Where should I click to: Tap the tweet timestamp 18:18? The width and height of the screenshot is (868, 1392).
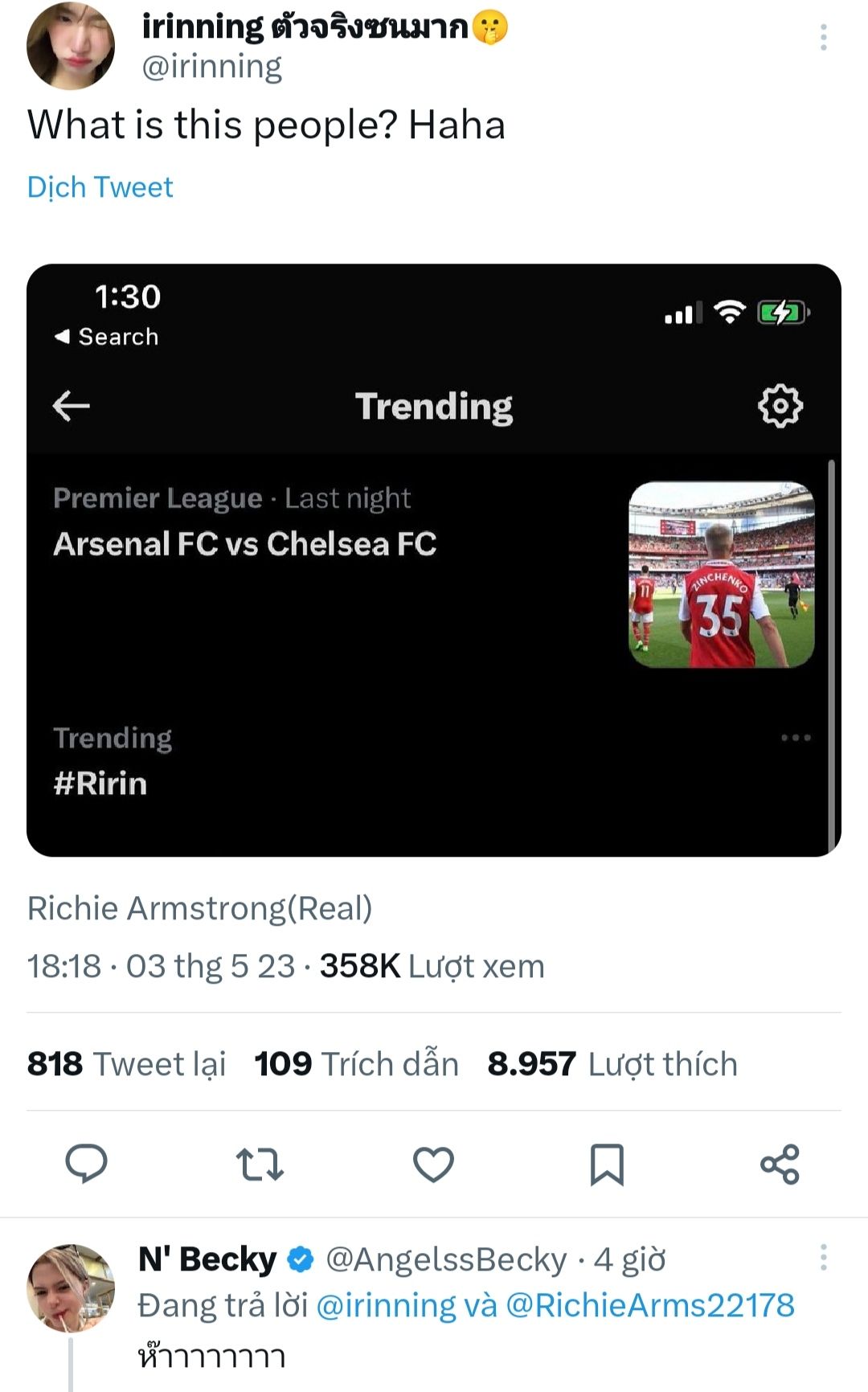64,966
